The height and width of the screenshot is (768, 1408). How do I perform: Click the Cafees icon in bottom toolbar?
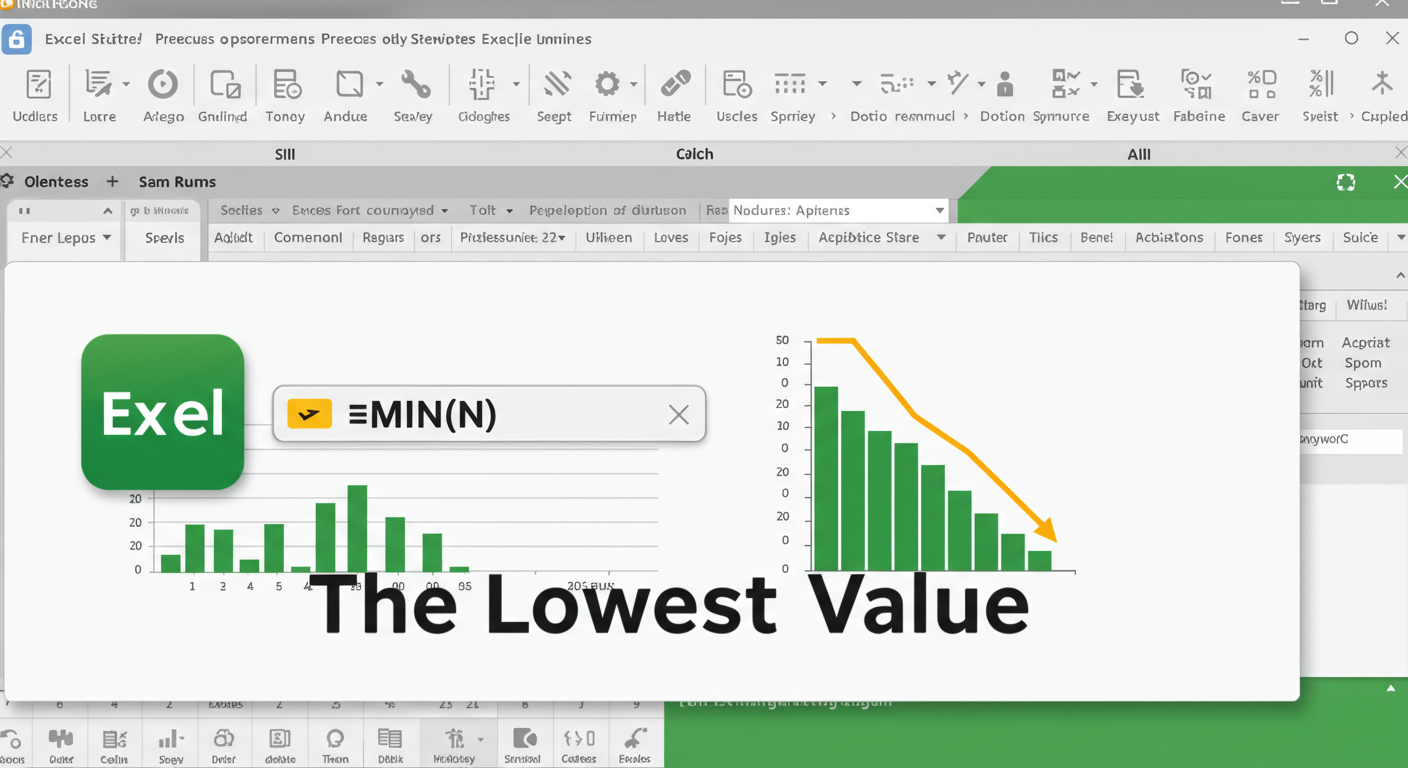580,739
